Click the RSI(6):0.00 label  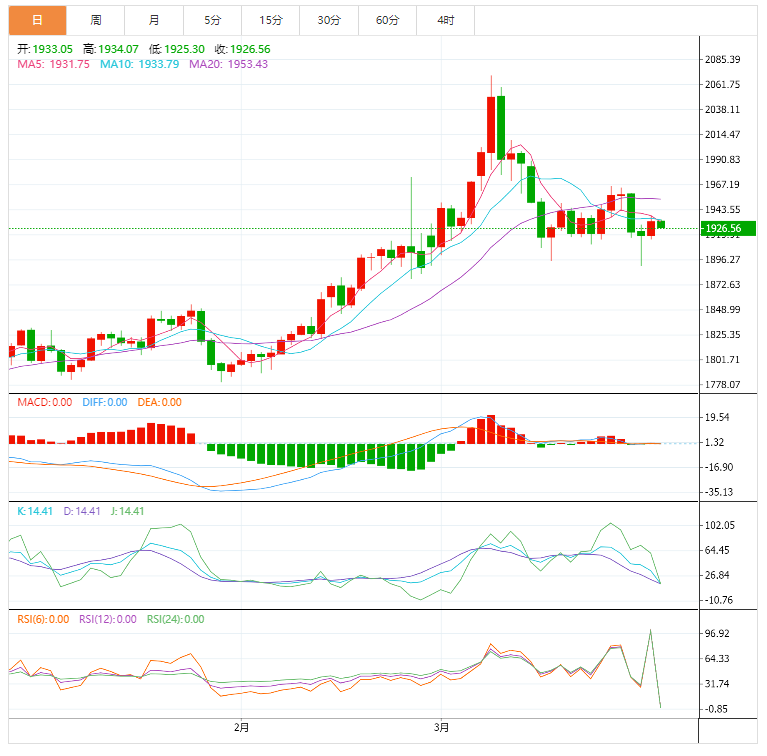coord(43,619)
